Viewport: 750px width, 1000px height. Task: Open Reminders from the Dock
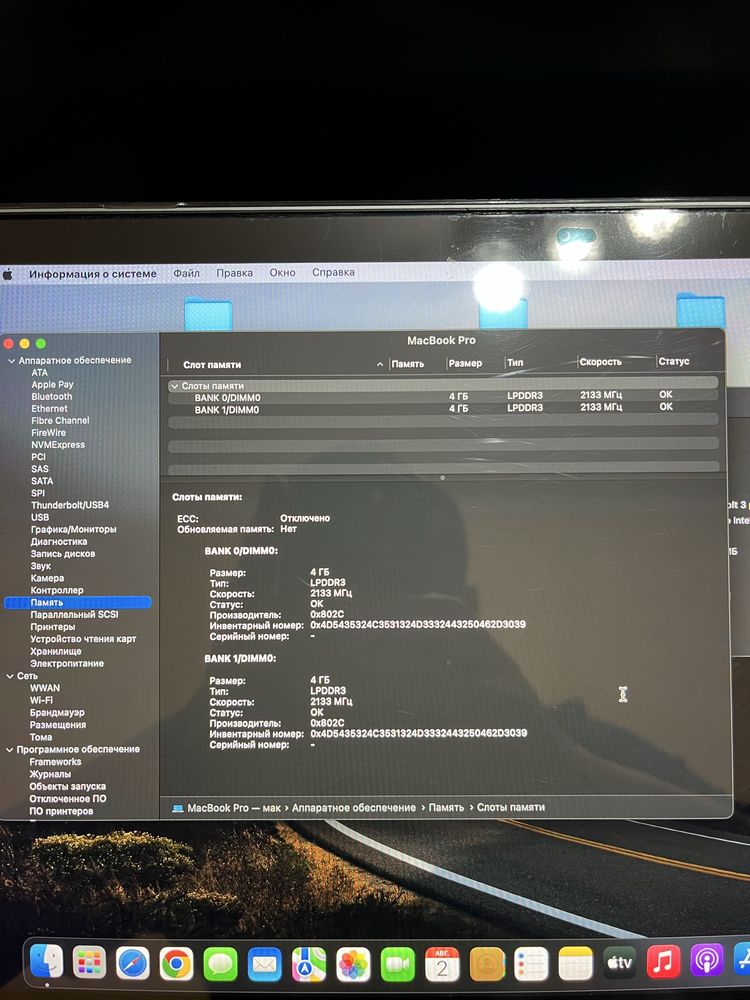tap(531, 963)
